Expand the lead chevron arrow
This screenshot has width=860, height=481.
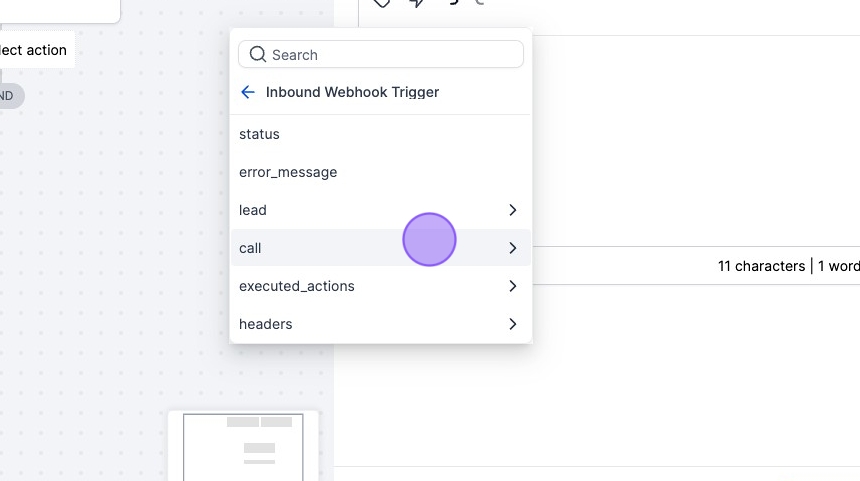[x=512, y=210]
